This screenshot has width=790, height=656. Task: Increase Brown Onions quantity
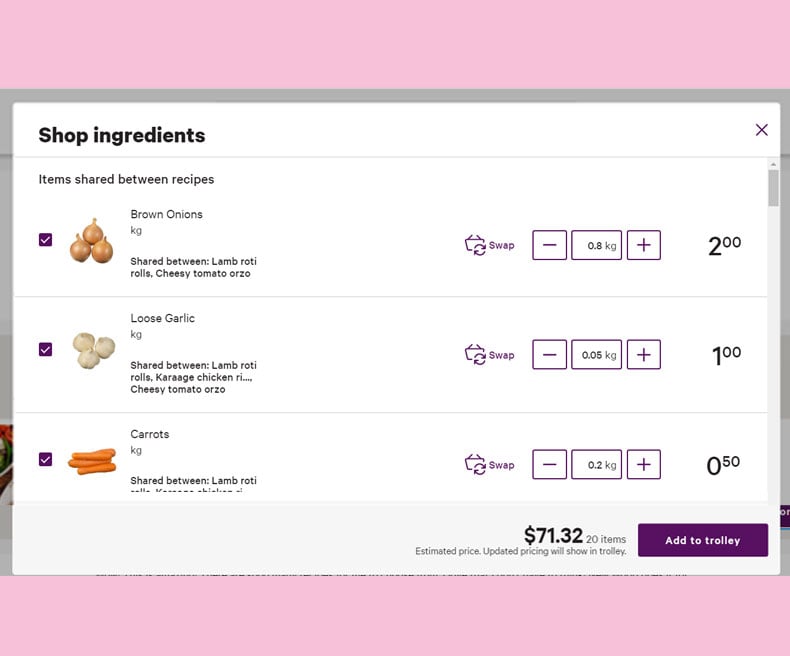pos(643,245)
